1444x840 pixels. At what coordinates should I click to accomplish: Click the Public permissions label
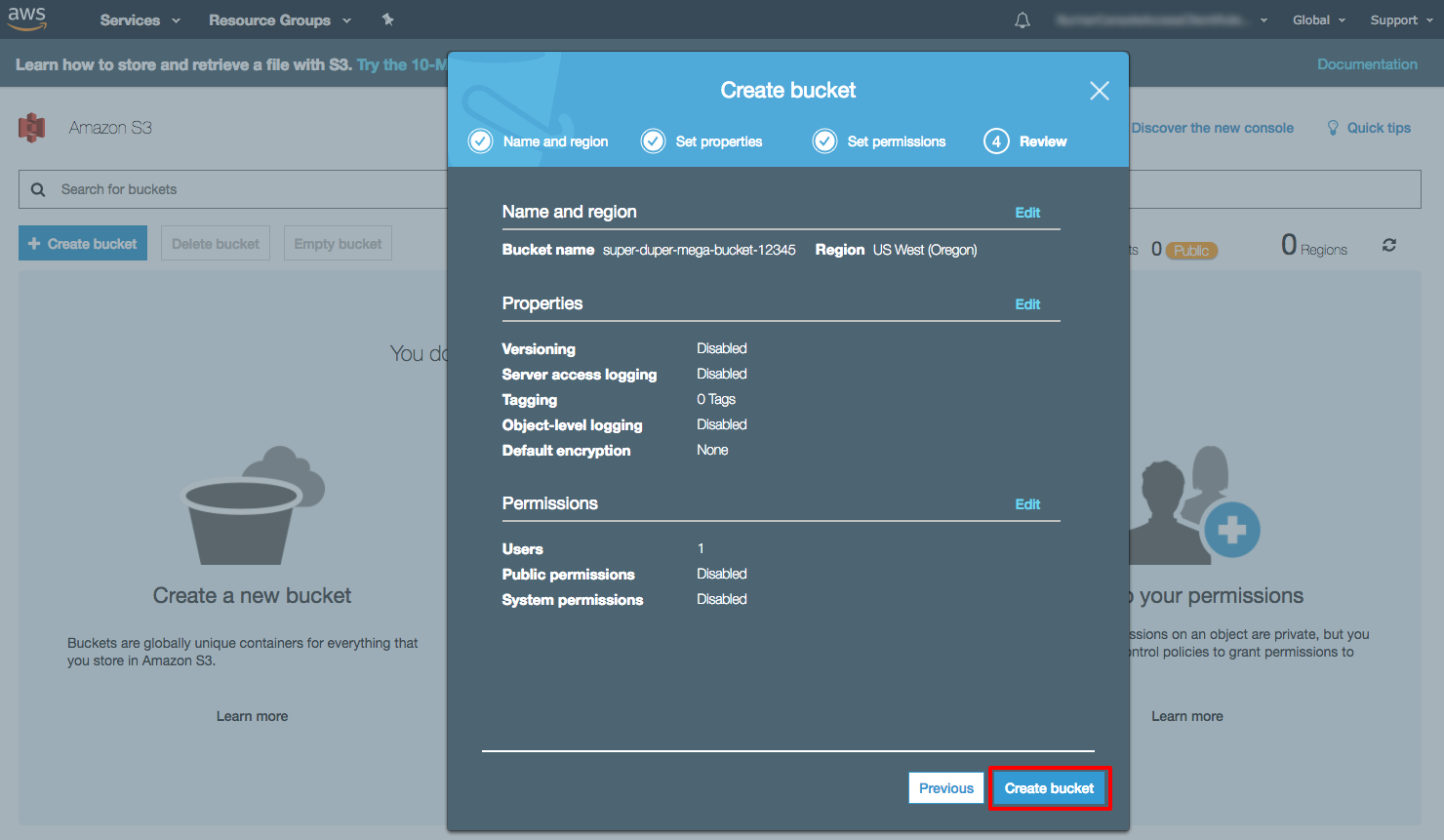(569, 575)
